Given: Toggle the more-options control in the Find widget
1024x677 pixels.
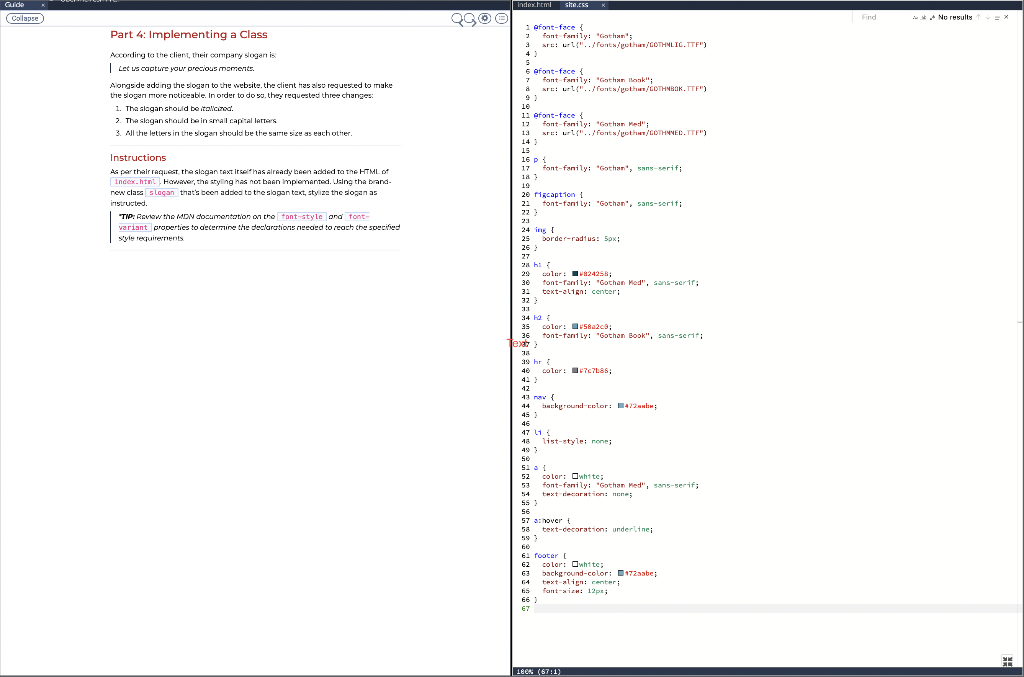Looking at the screenshot, I should click(997, 17).
